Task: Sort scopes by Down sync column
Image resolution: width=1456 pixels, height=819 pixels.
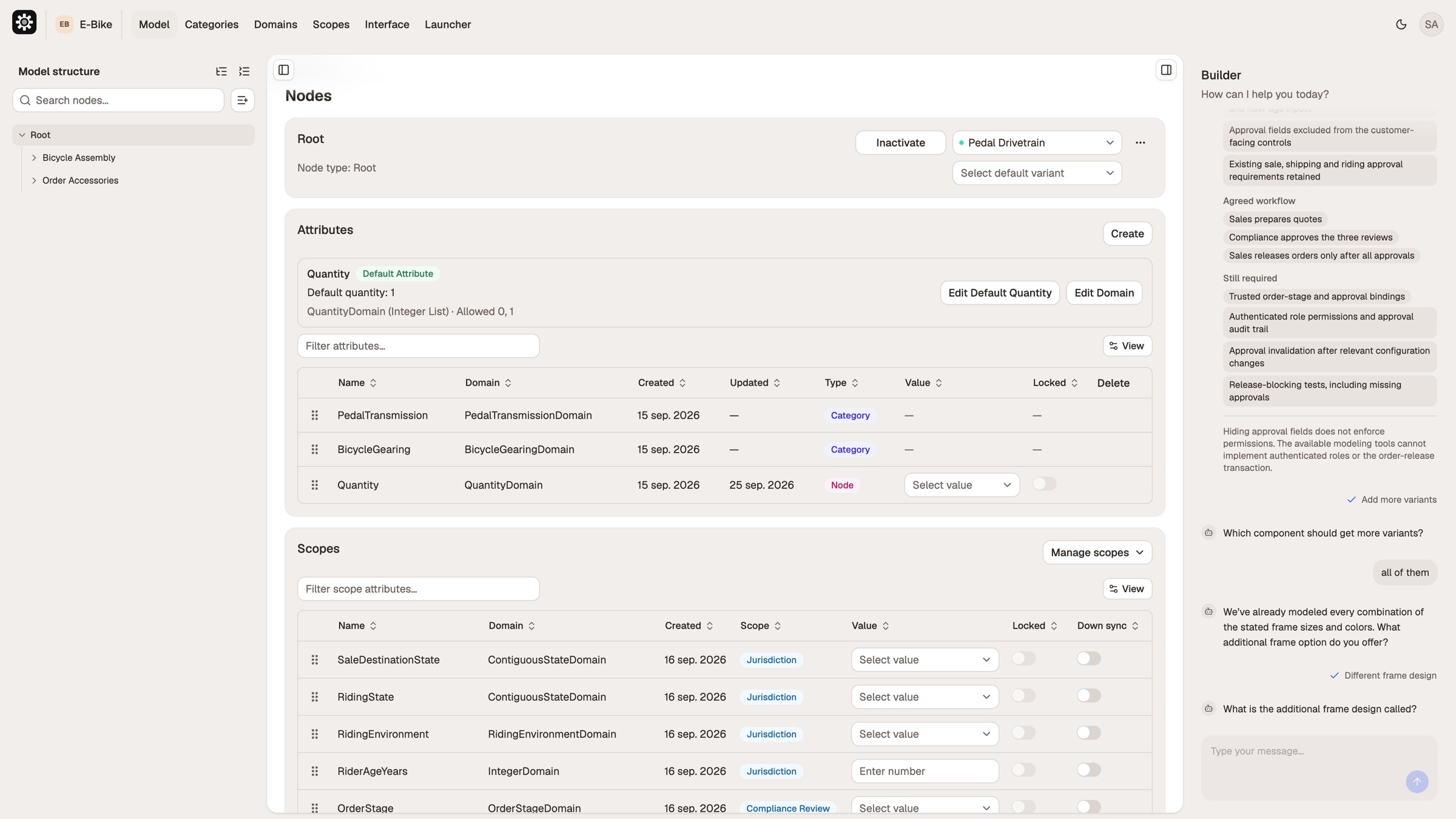Action: pos(1108,625)
